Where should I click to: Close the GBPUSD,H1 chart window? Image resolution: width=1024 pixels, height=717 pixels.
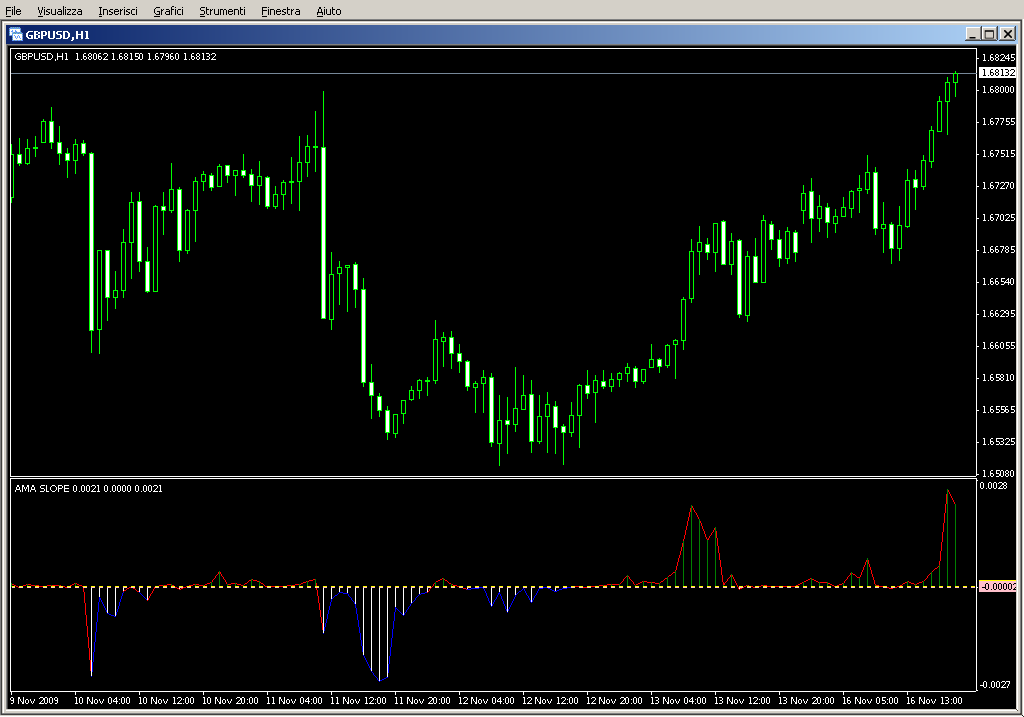click(x=1008, y=34)
